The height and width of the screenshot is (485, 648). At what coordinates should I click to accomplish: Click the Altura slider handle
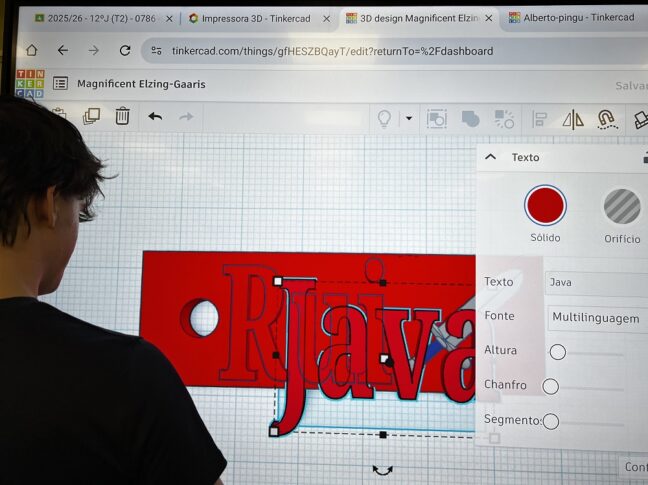tap(558, 352)
